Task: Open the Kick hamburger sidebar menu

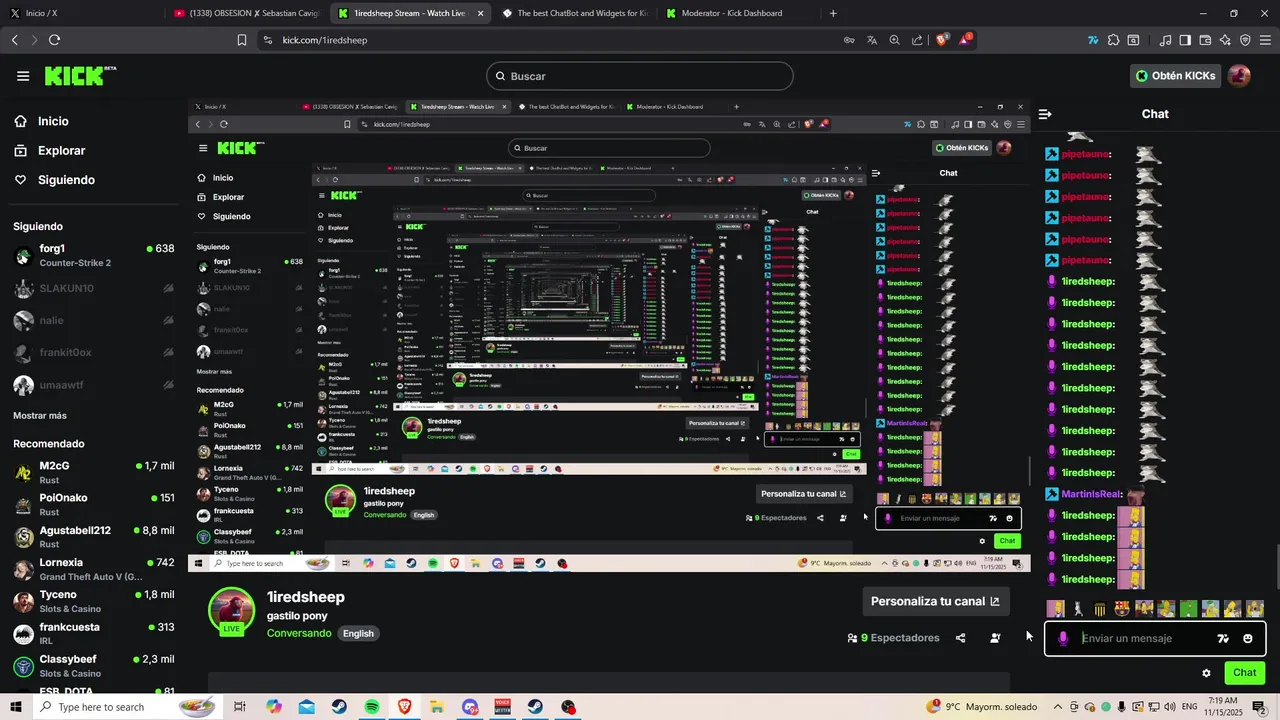Action: click(x=23, y=76)
